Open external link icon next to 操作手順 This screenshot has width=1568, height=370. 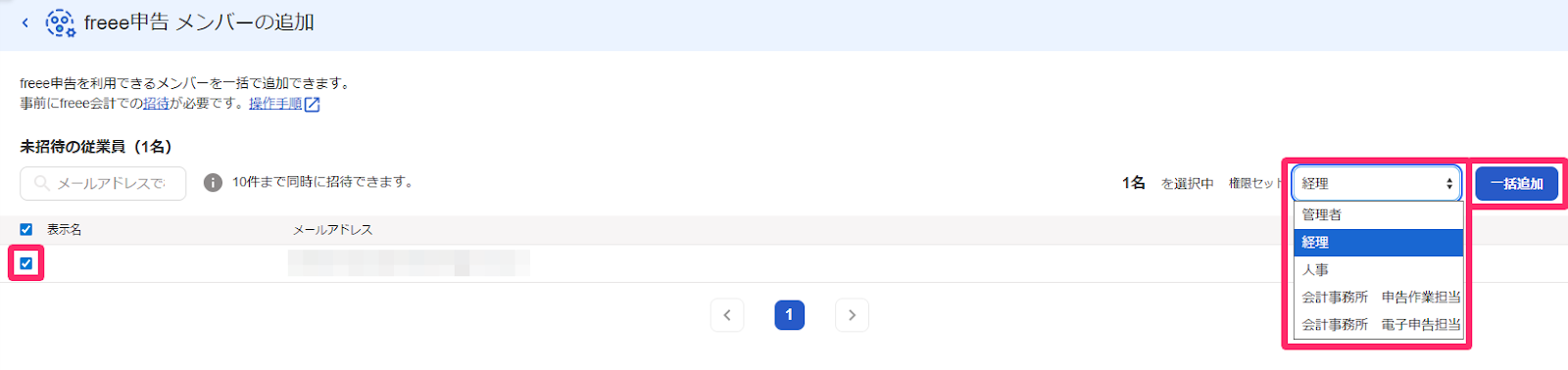point(313,104)
